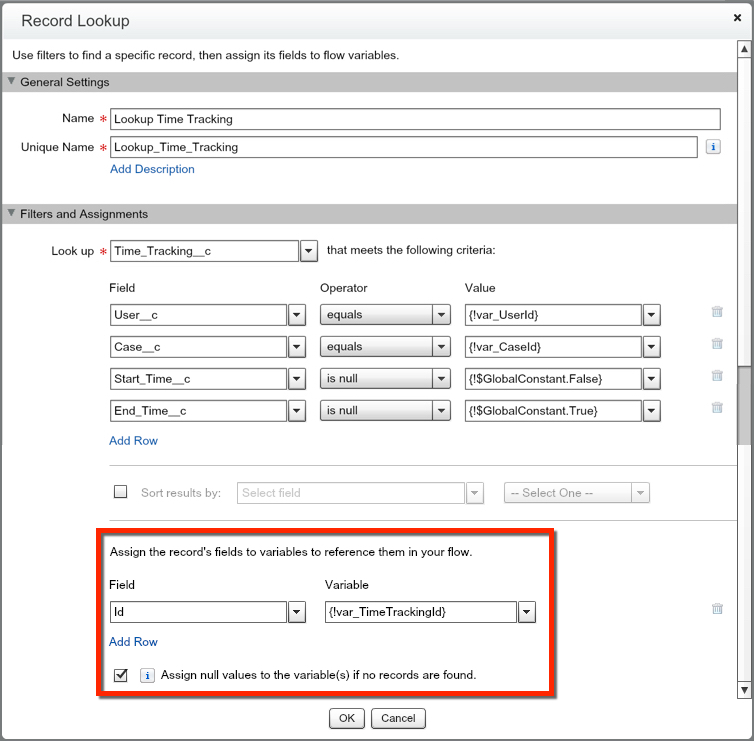The width and height of the screenshot is (754, 741).
Task: Remove the End_Time__c filter row
Action: (717, 408)
